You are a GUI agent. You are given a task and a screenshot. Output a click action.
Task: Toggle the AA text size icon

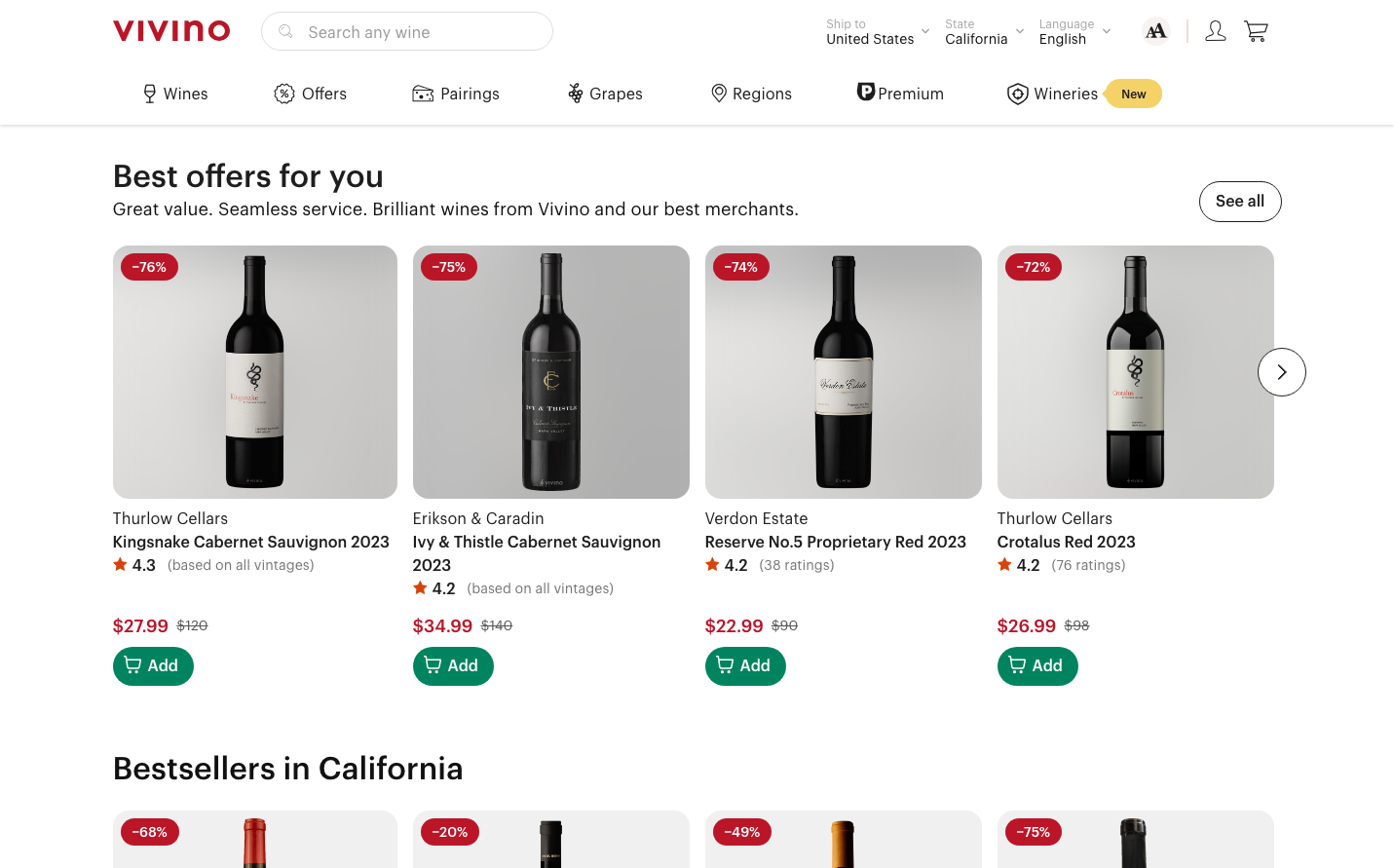[1155, 32]
